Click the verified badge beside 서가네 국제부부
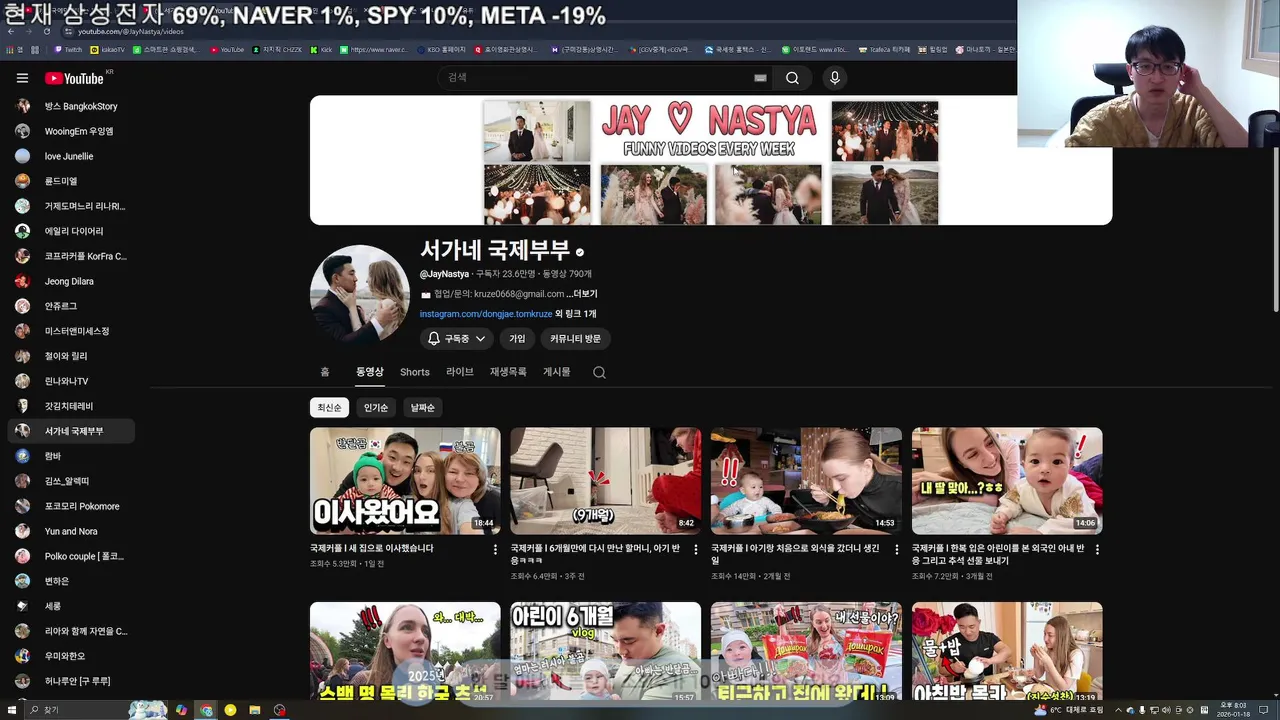The width and height of the screenshot is (1280, 720). point(580,252)
